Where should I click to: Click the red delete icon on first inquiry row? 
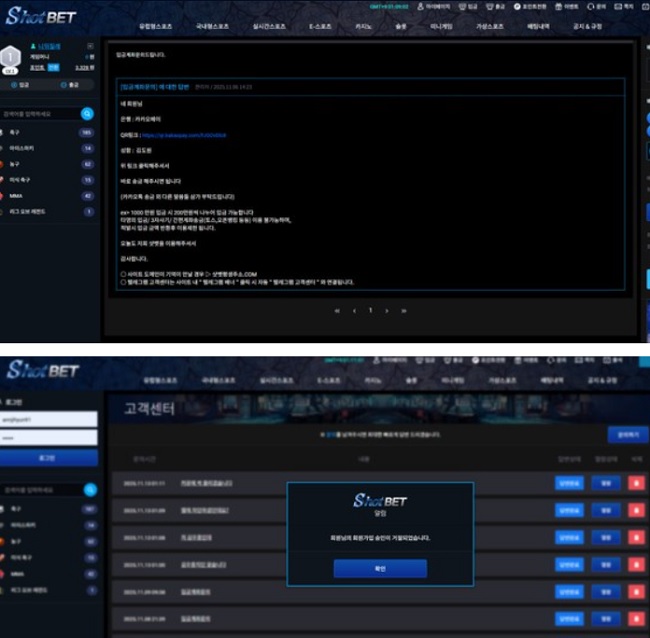pyautogui.click(x=637, y=482)
